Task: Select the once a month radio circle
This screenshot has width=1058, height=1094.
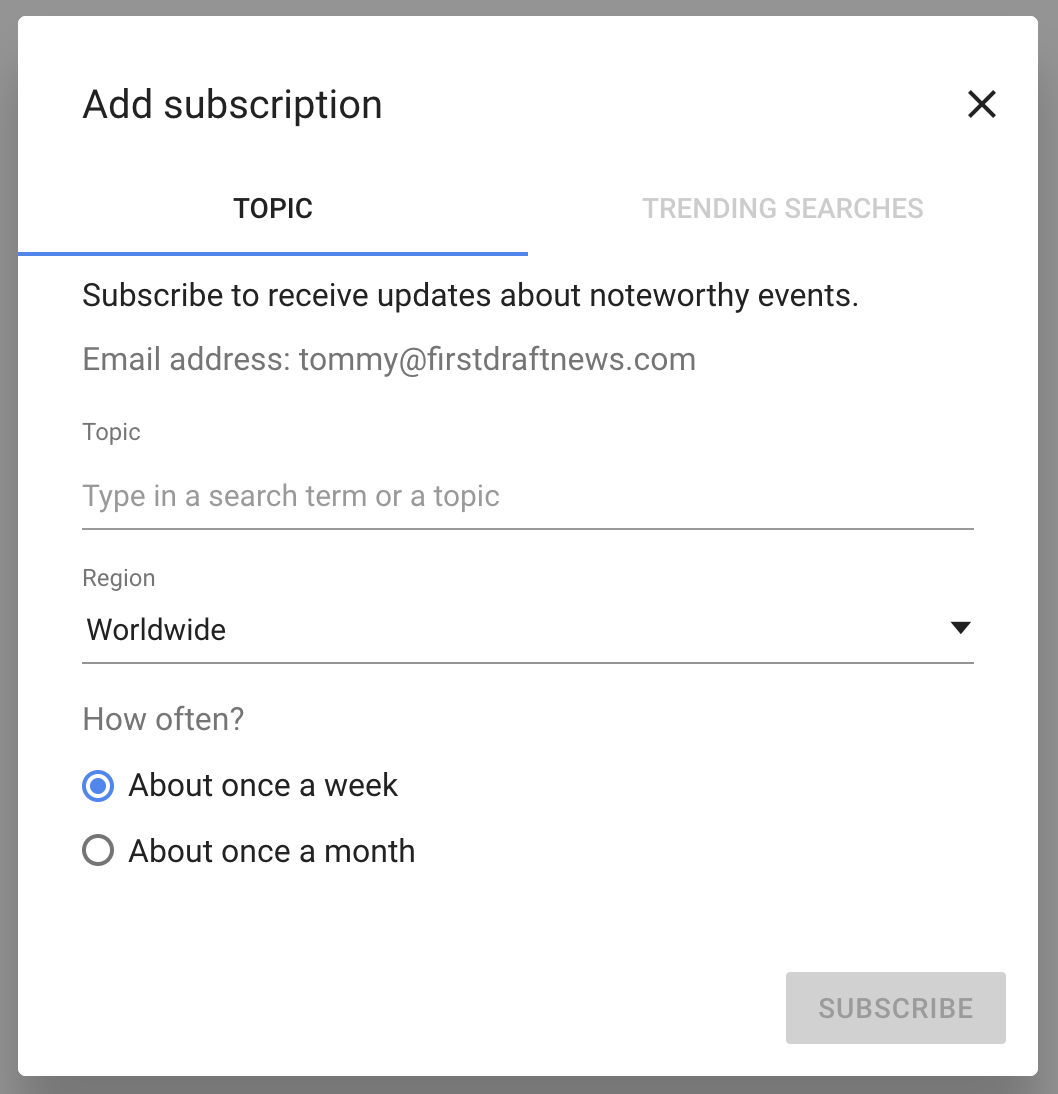Action: (x=98, y=851)
